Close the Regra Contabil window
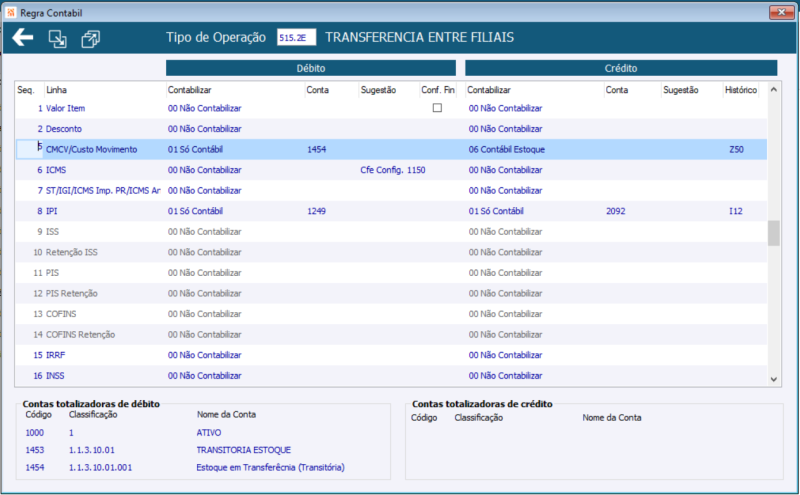The height and width of the screenshot is (495, 800). (781, 12)
